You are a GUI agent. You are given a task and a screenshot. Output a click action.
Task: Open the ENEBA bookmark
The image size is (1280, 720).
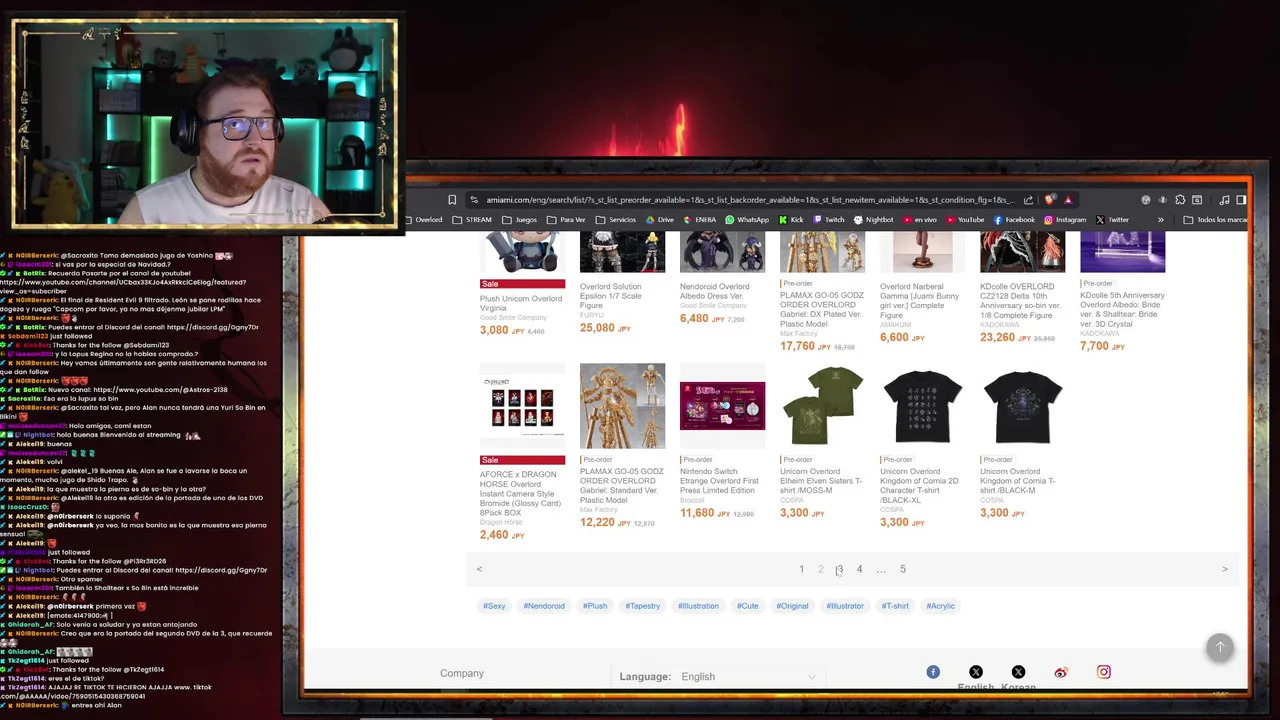pos(700,220)
